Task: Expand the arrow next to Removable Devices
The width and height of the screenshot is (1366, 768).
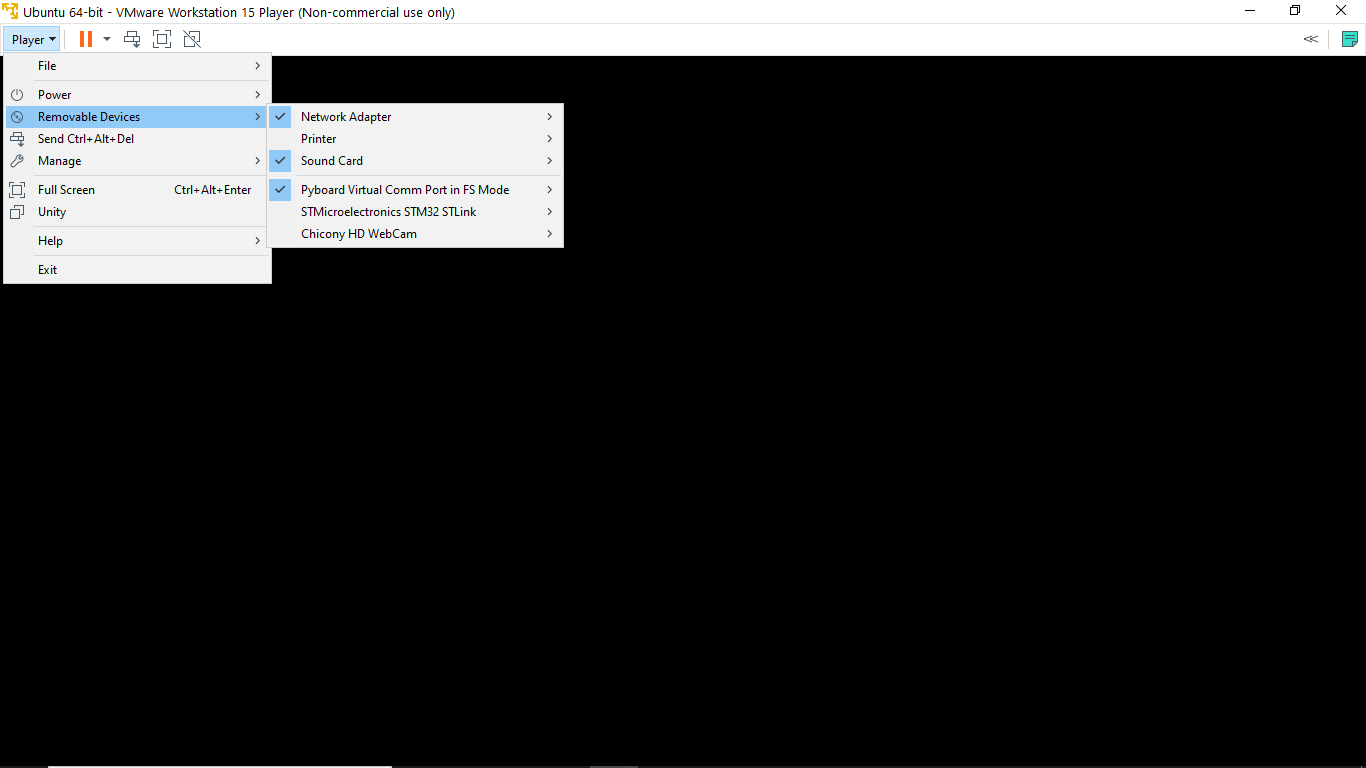Action: 257,117
